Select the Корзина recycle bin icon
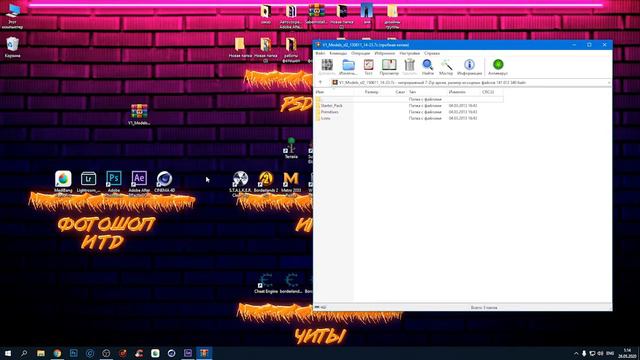This screenshot has width=640, height=360. (x=13, y=47)
